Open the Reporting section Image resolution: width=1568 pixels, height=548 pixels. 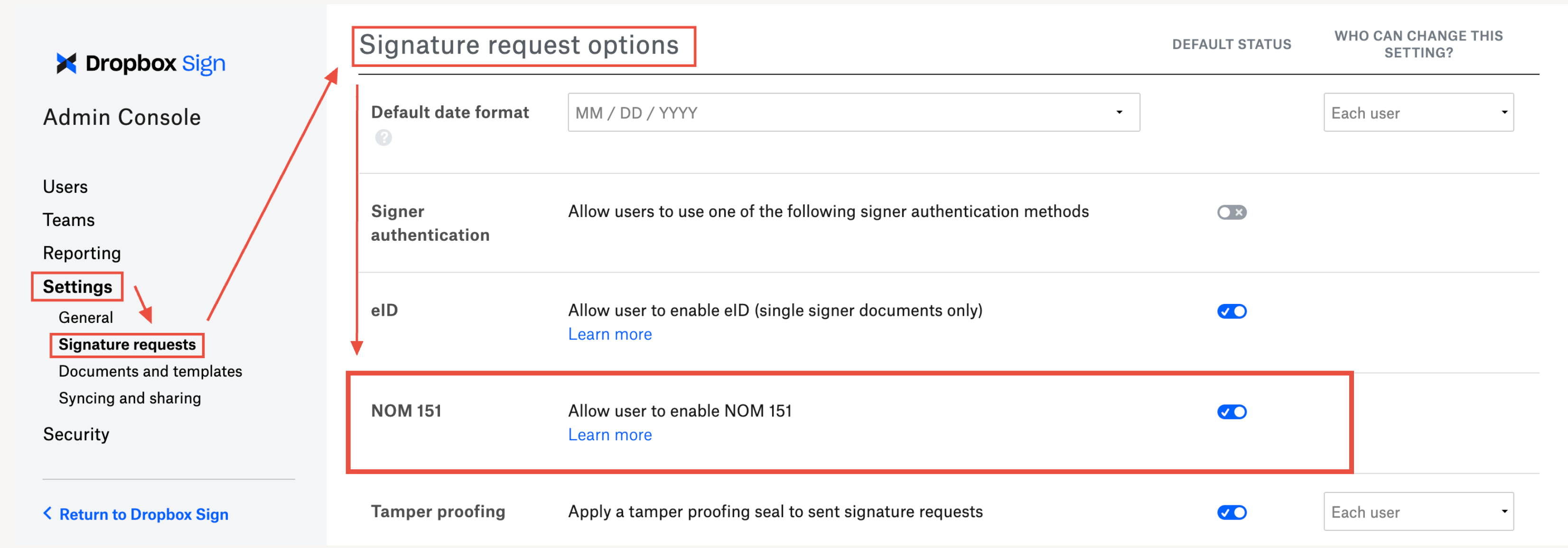[x=81, y=253]
